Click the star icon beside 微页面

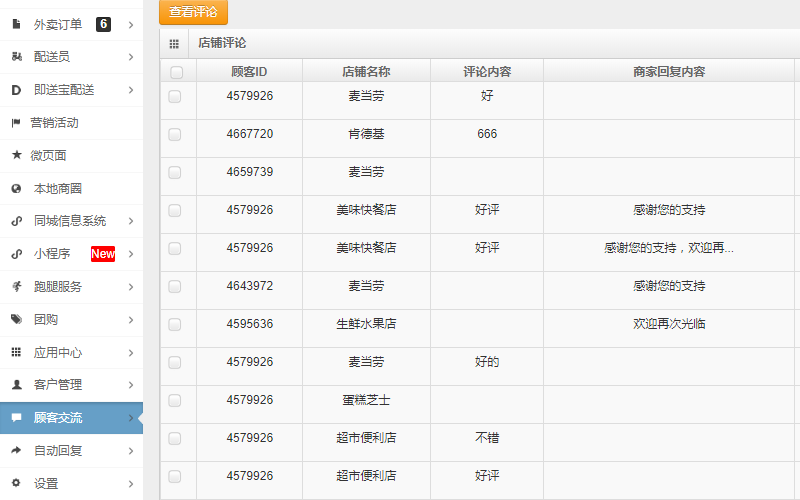(x=16, y=155)
